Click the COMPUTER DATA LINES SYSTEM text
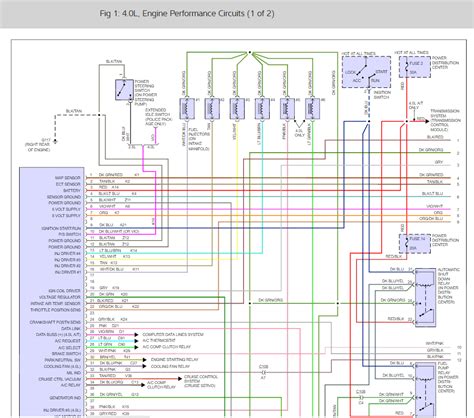474x418 pixels. click(x=173, y=334)
